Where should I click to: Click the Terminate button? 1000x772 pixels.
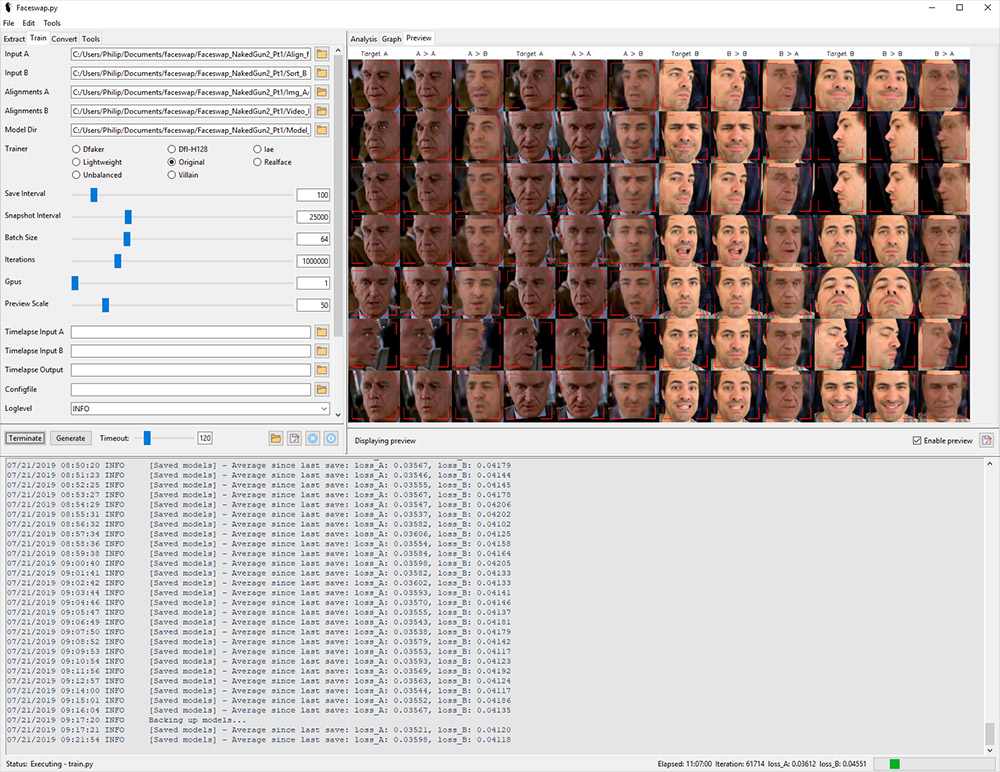pyautogui.click(x=25, y=438)
